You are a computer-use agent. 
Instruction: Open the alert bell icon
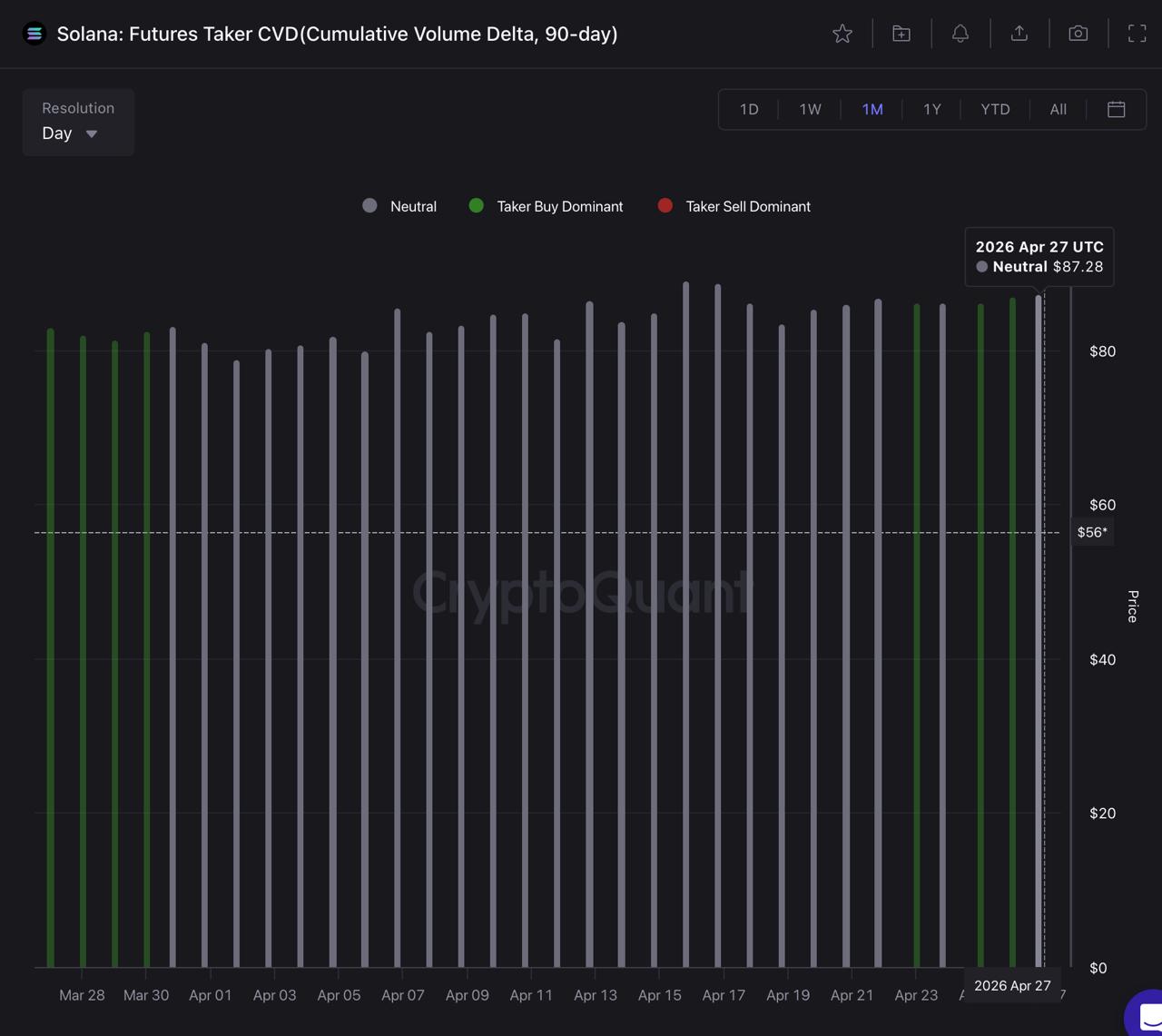pos(960,34)
